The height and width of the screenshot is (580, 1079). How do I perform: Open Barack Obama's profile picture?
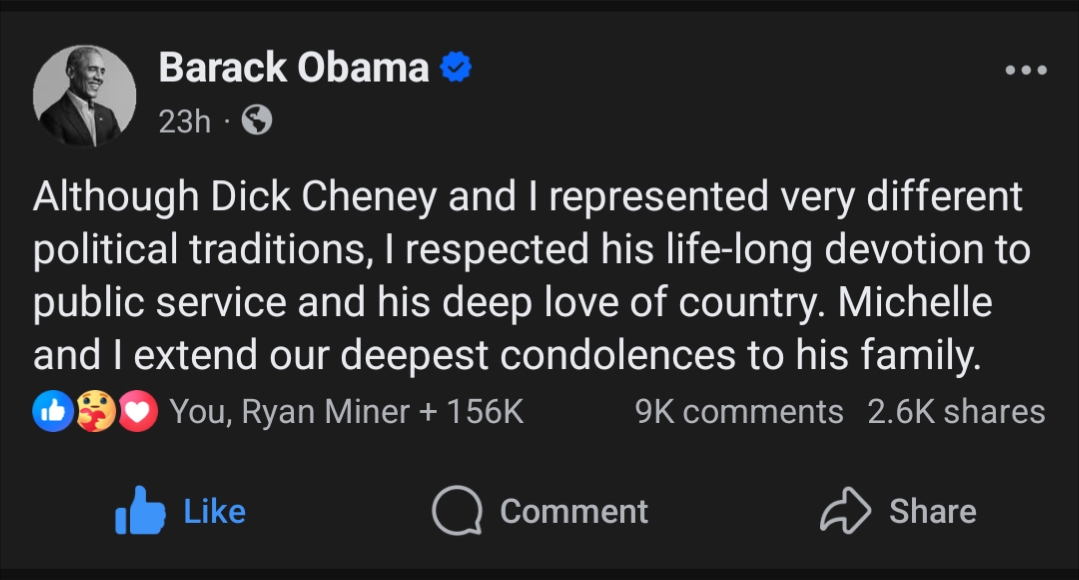pos(83,96)
